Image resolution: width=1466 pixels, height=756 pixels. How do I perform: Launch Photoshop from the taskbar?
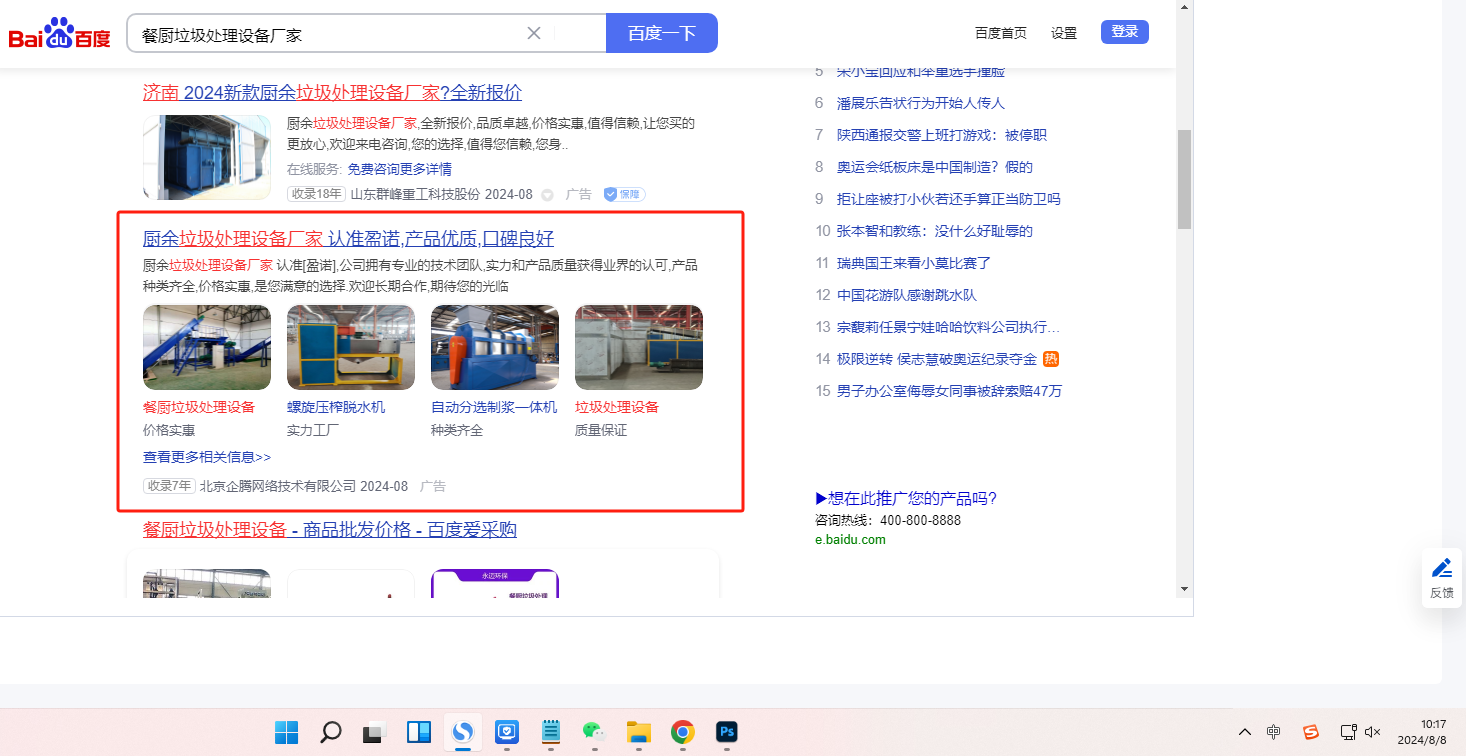(726, 732)
